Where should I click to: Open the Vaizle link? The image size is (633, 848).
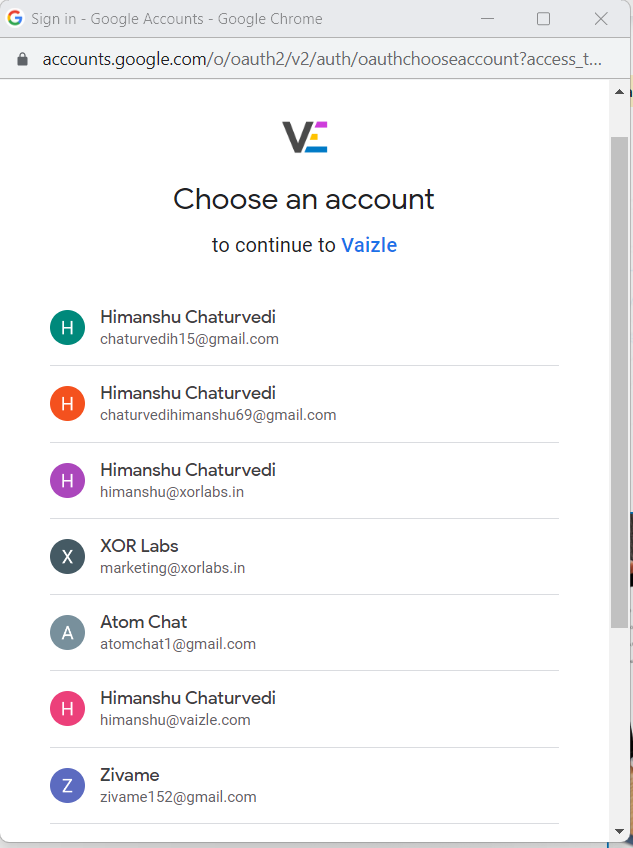click(x=369, y=245)
